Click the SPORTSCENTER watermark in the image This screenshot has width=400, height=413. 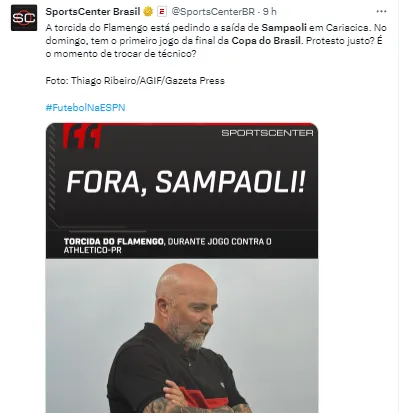point(267,133)
